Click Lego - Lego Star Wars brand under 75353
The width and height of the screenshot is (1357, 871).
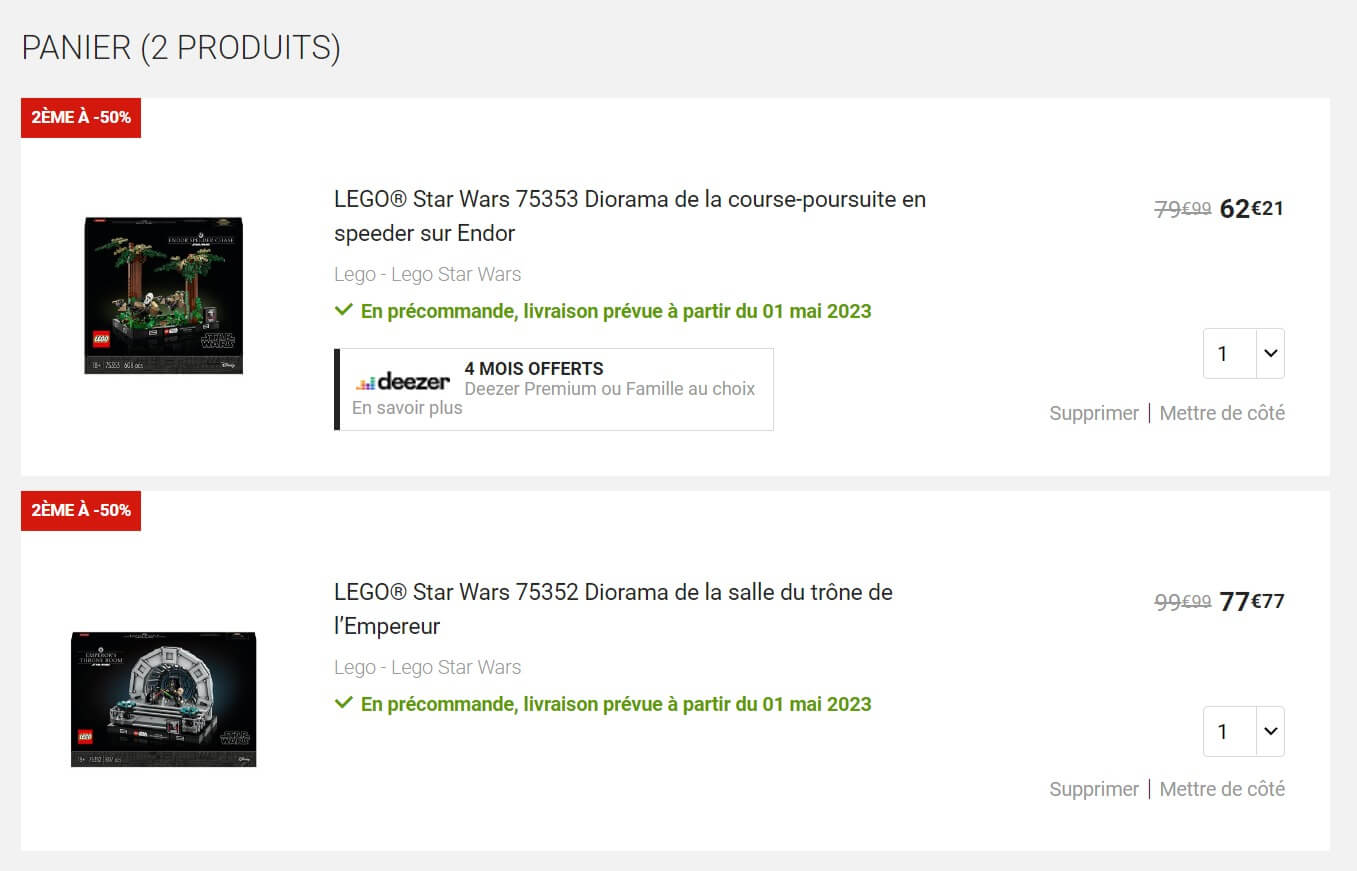(x=427, y=274)
